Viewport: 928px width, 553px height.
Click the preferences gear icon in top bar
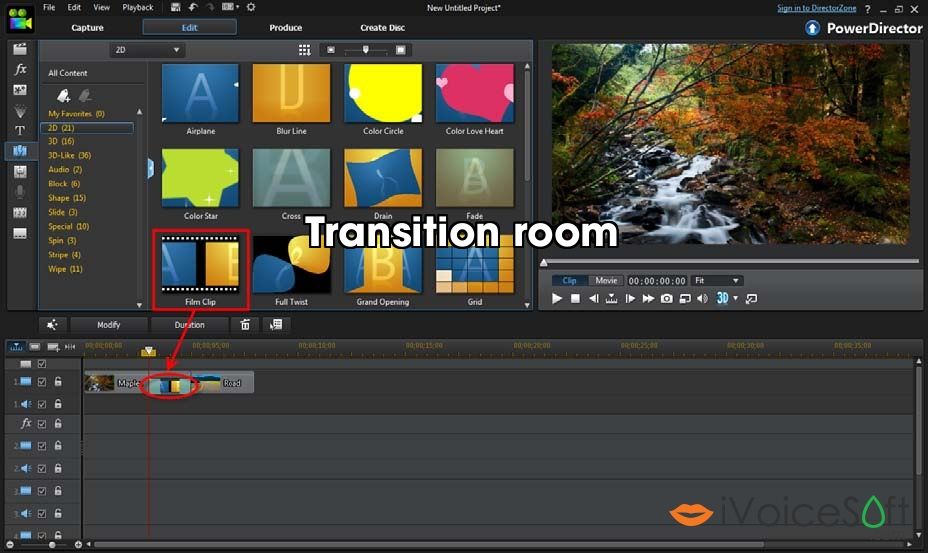pyautogui.click(x=251, y=7)
